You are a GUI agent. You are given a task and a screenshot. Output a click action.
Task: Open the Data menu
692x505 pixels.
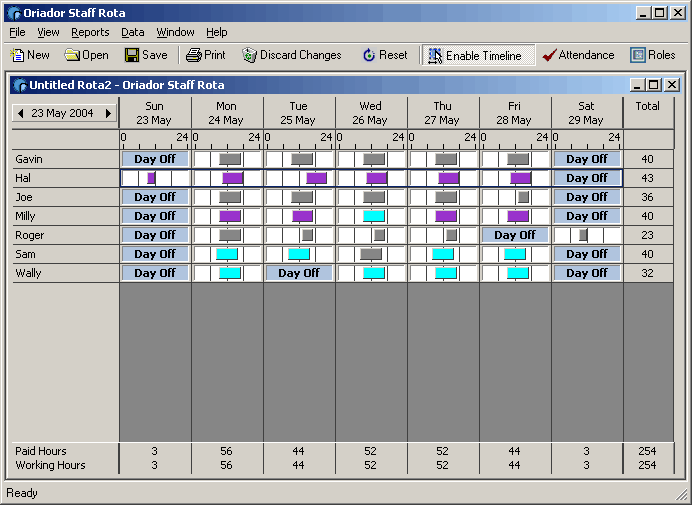point(133,32)
